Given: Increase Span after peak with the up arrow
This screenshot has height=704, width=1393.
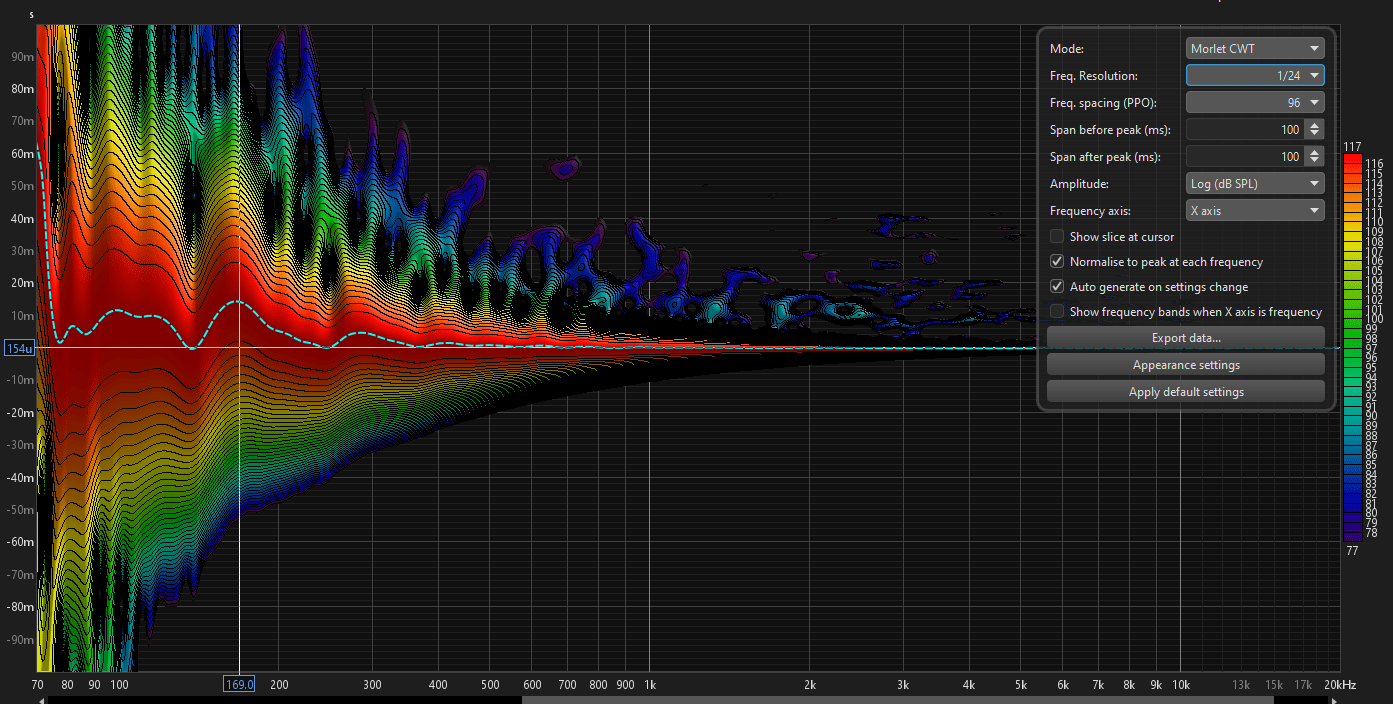Looking at the screenshot, I should coord(1315,151).
